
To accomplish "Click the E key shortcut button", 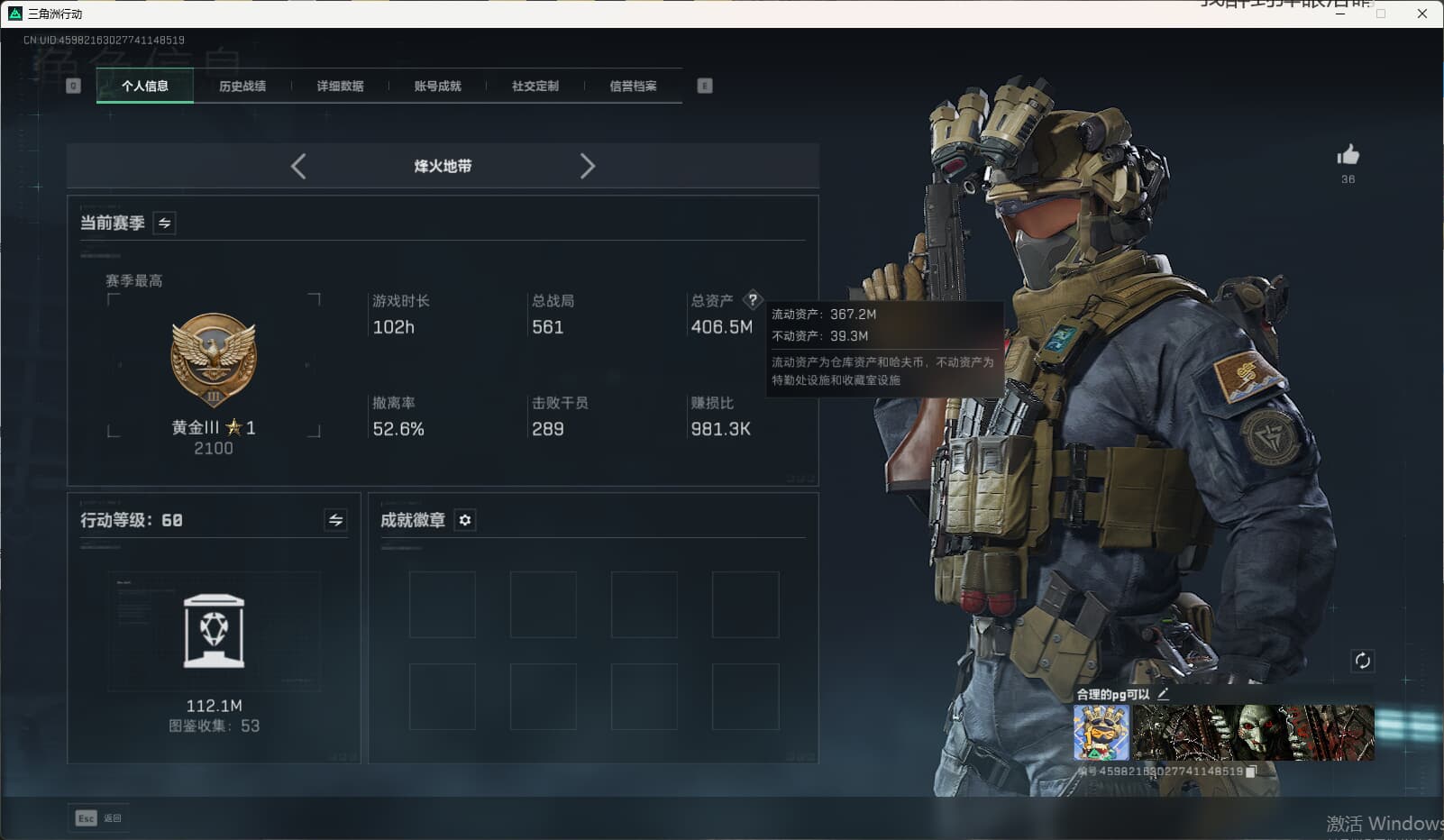I will click(x=705, y=86).
